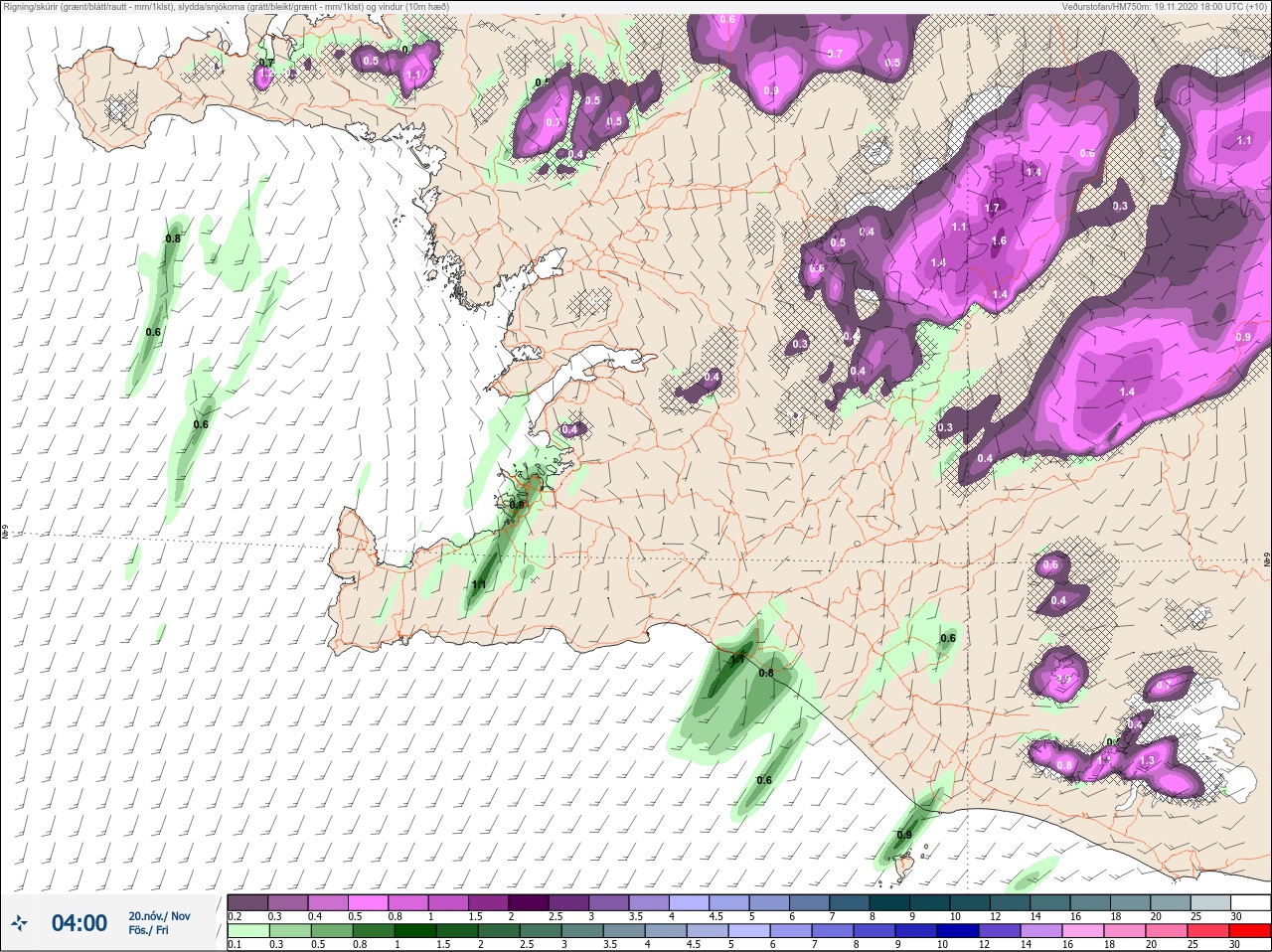Click the wind rose icon beside 04:00
1272x952 pixels.
click(x=20, y=923)
